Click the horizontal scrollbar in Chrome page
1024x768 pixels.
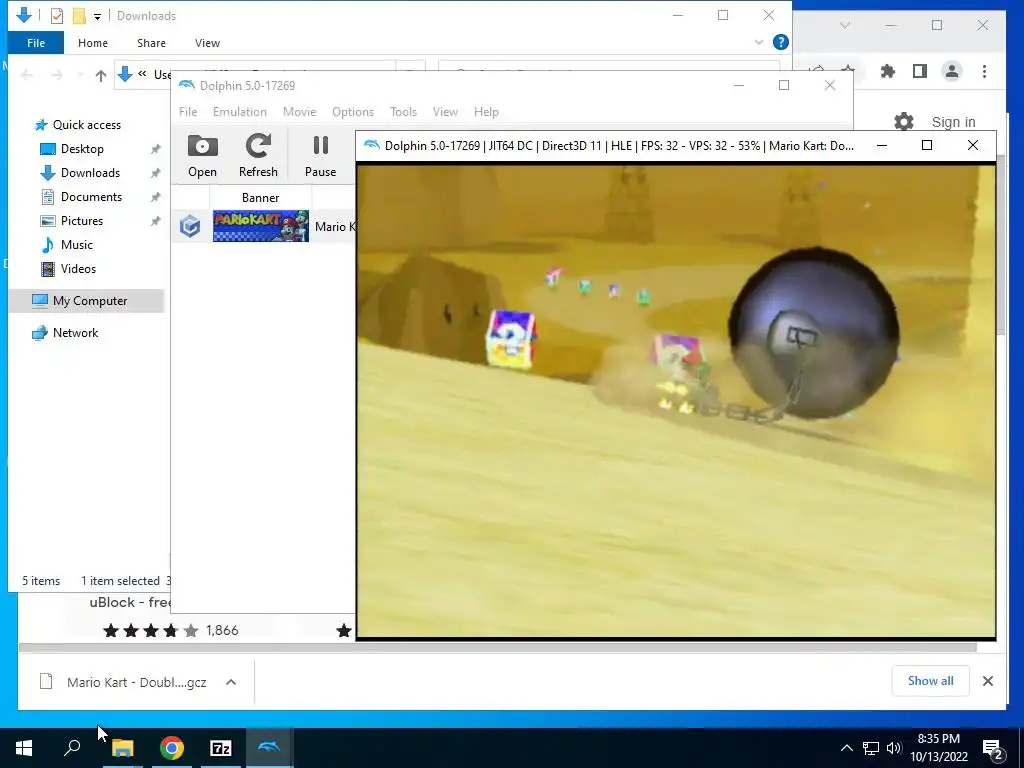coord(498,647)
